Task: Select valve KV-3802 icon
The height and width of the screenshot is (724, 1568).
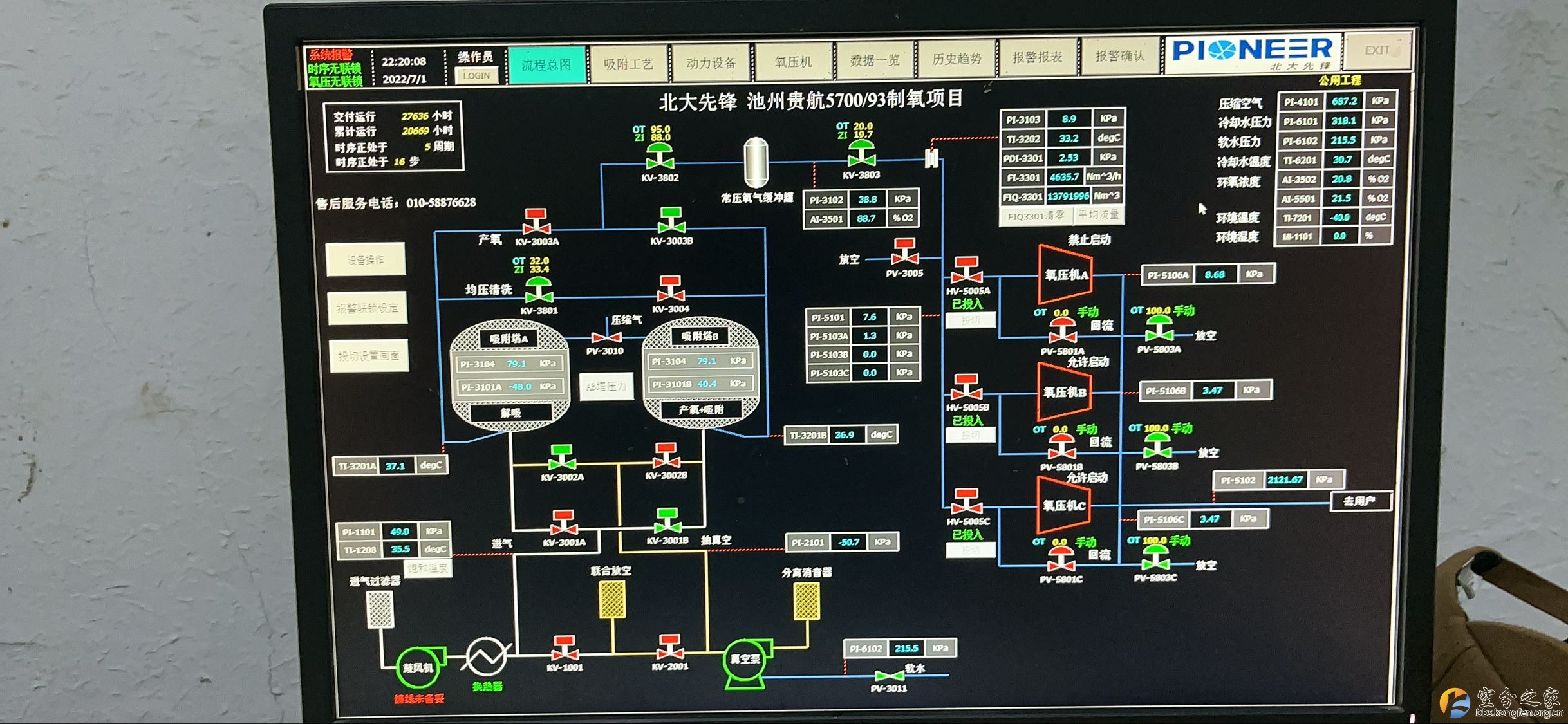Action: 660,156
